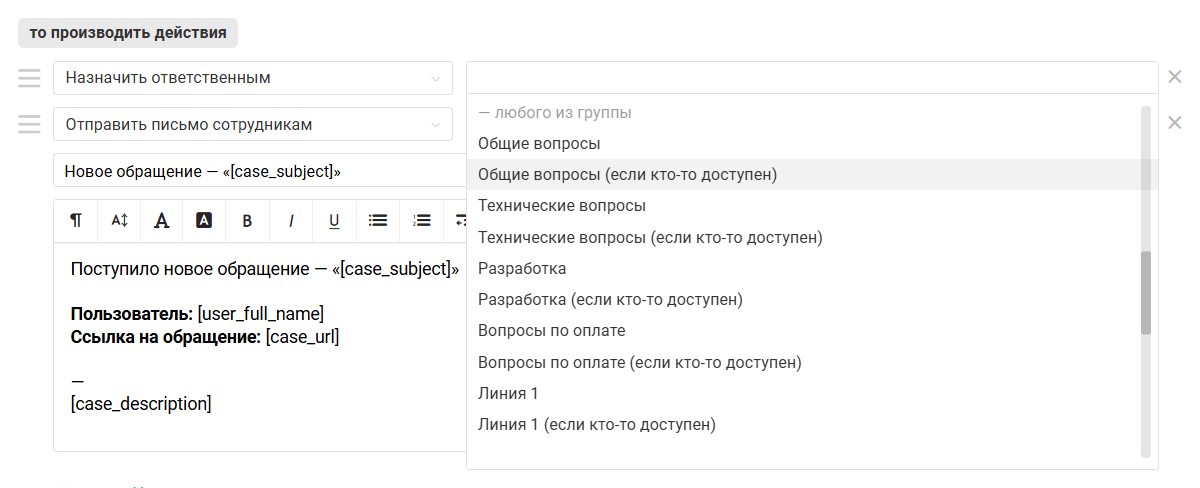Click the text background color icon
The width and height of the screenshot is (1200, 488).
(204, 221)
